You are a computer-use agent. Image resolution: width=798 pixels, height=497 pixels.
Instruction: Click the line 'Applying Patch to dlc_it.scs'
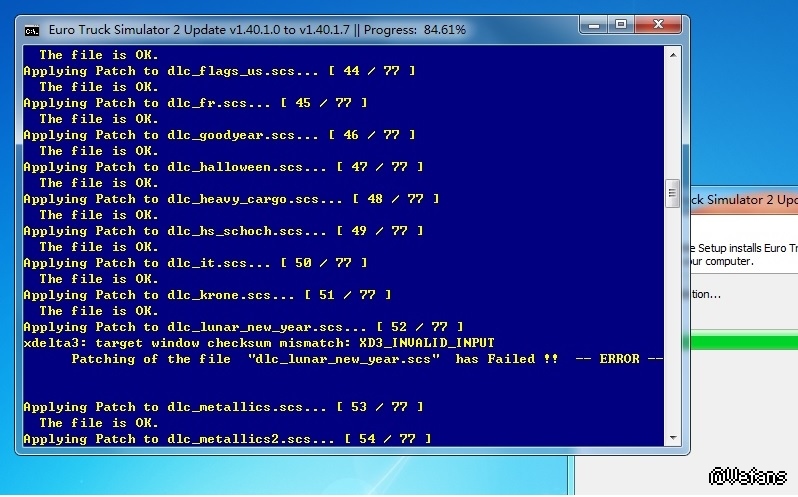pyautogui.click(x=195, y=263)
